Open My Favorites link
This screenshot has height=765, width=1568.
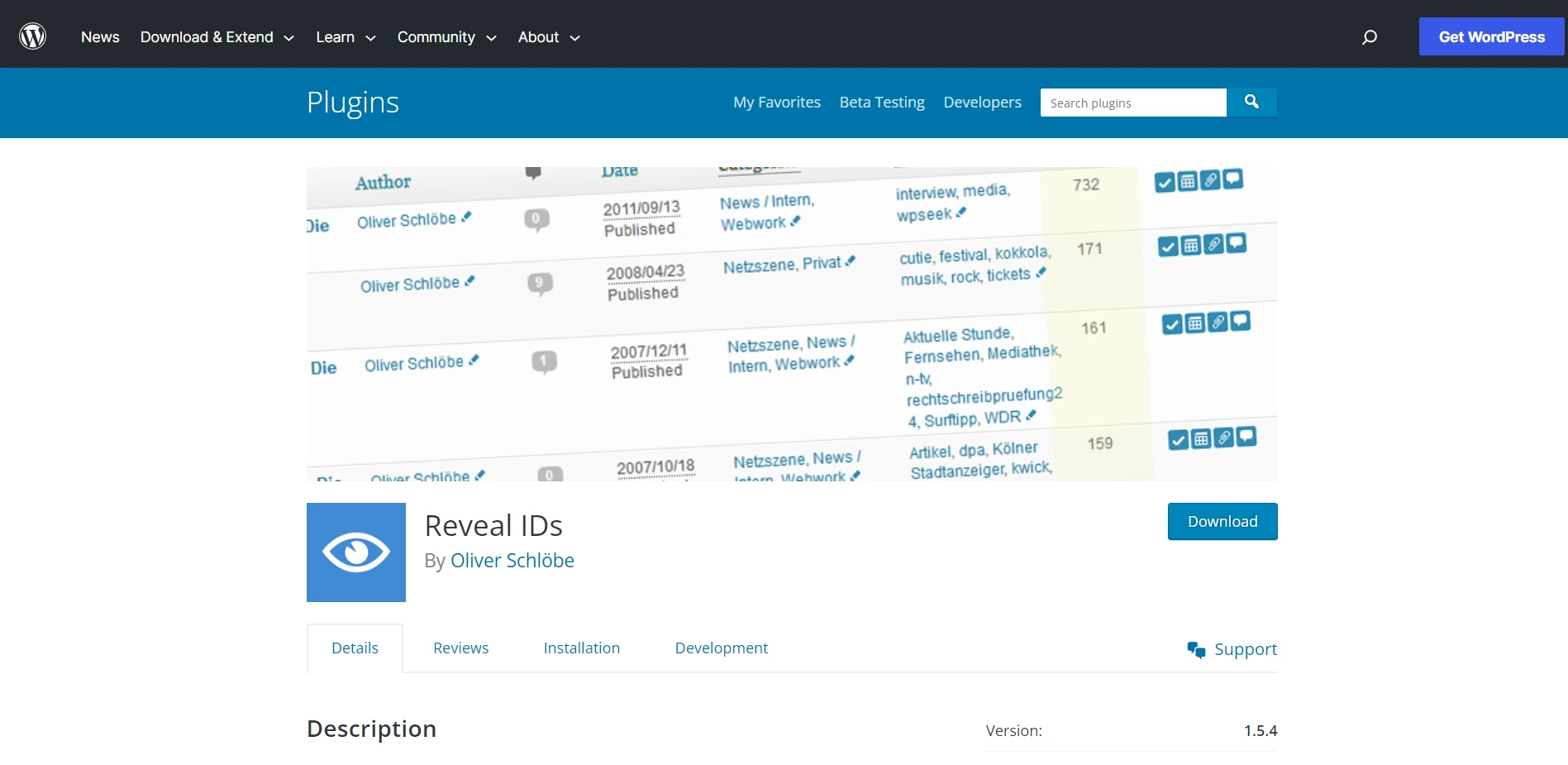tap(777, 103)
